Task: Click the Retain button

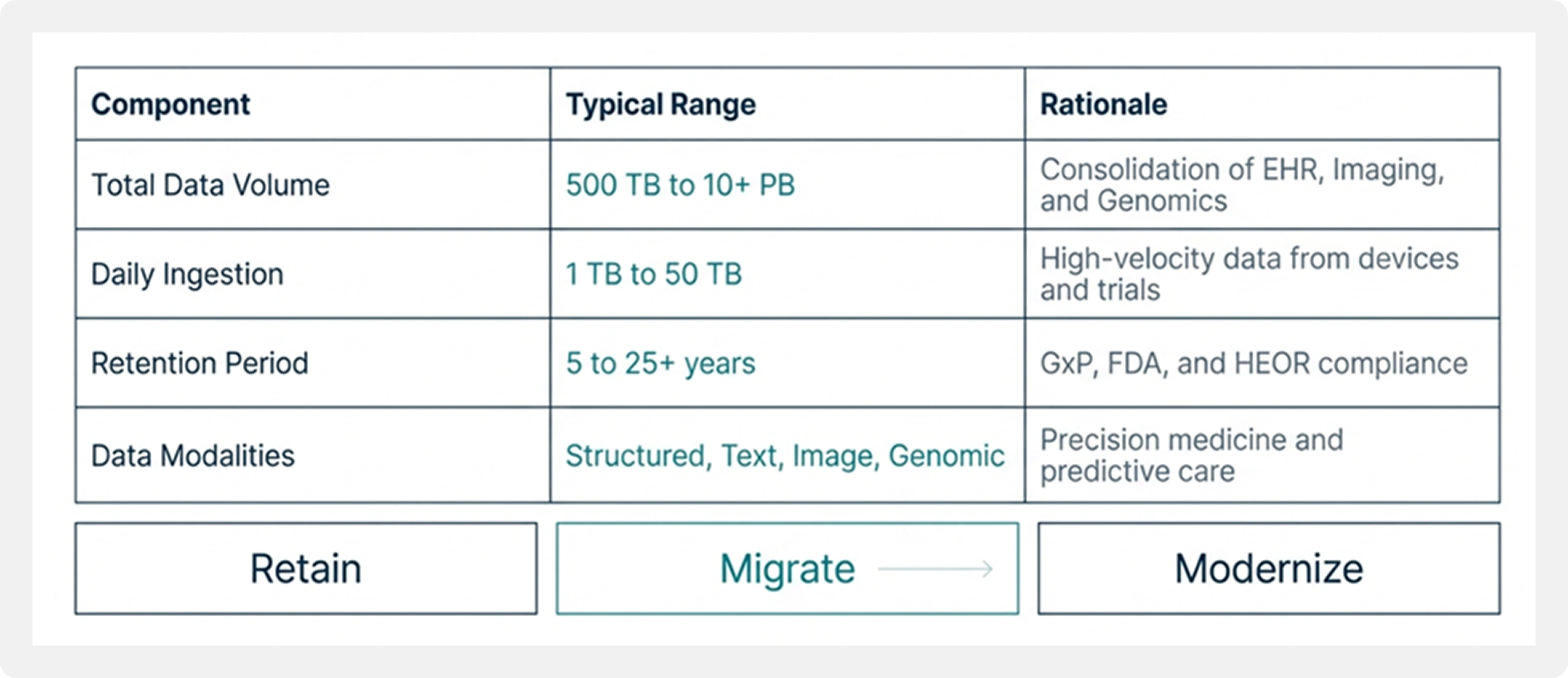Action: 306,568
